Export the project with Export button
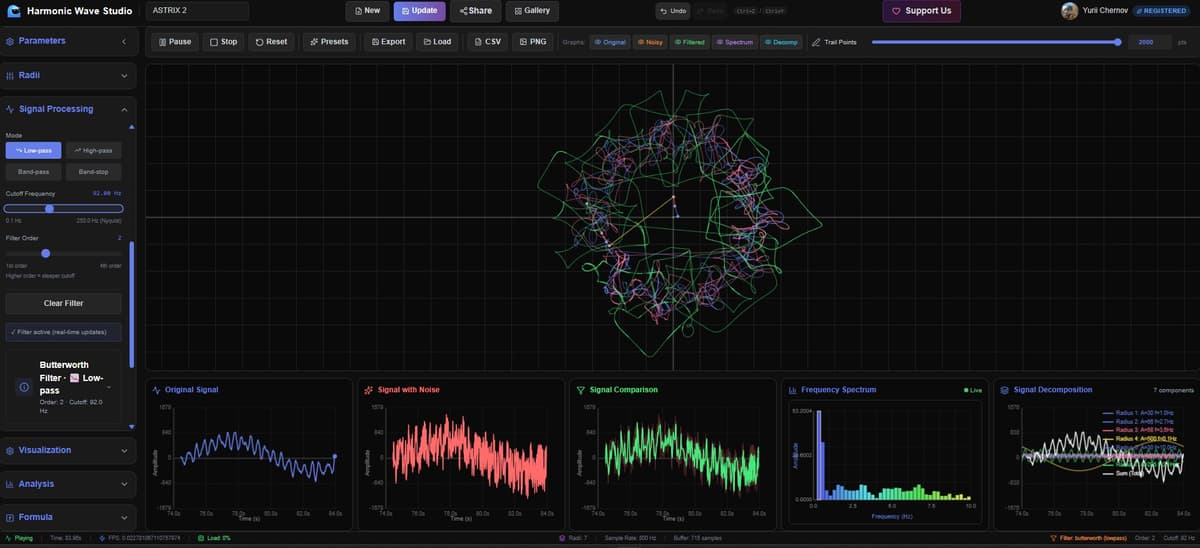This screenshot has height=548, width=1200. tap(387, 42)
